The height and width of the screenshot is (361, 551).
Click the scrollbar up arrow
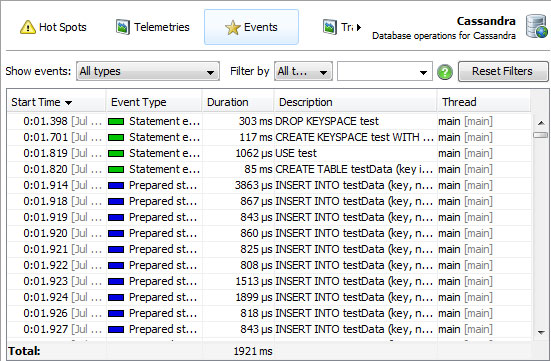pyautogui.click(x=541, y=123)
